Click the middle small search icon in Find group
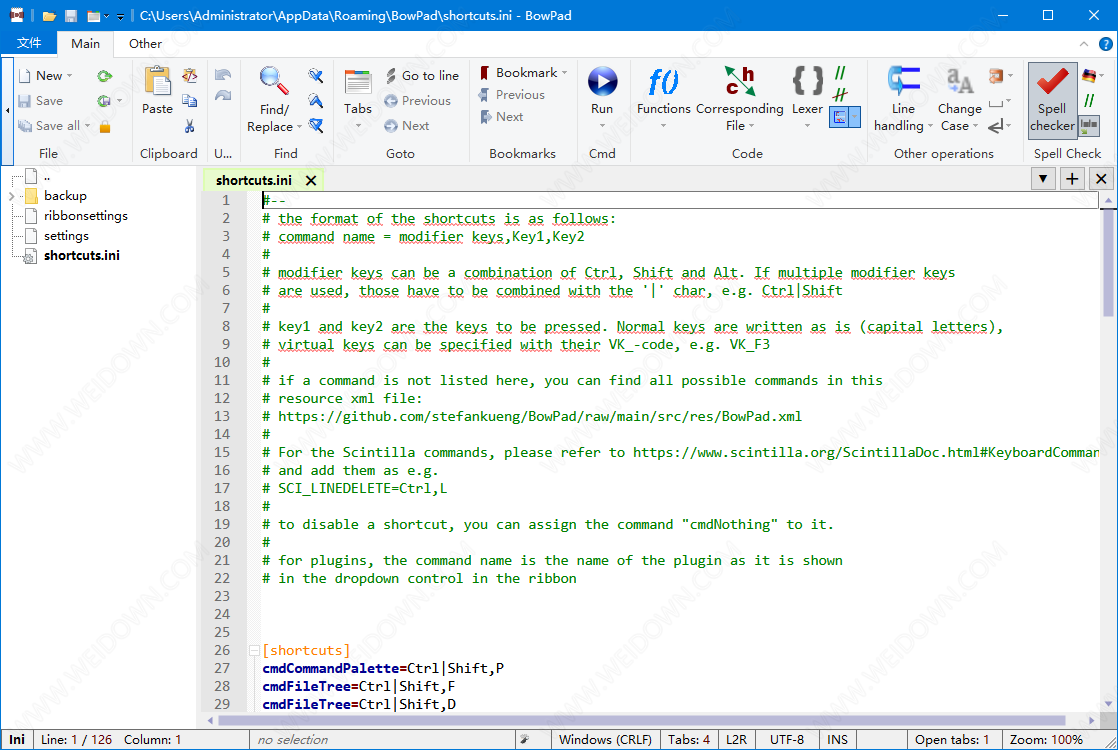The height and width of the screenshot is (750, 1118). pyautogui.click(x=316, y=101)
